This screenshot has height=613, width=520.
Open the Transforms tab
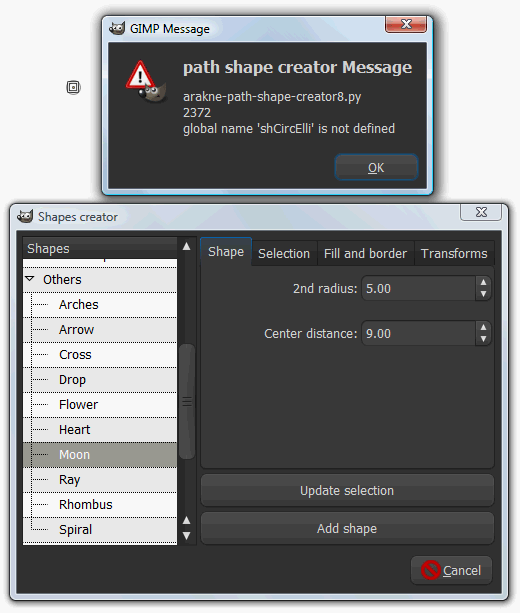tap(454, 253)
